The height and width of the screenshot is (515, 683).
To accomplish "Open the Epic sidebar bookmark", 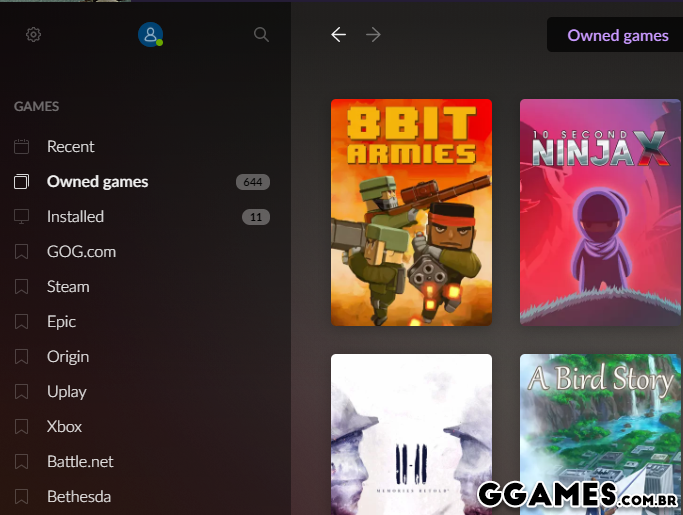I will pos(61,322).
